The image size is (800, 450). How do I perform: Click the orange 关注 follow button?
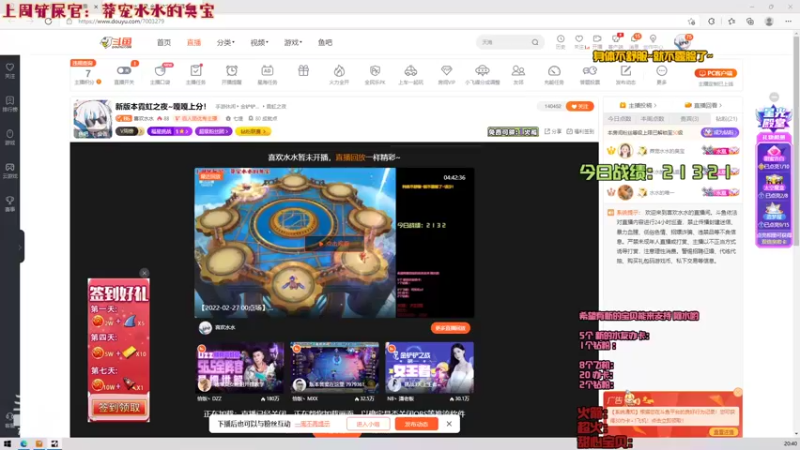[580, 106]
